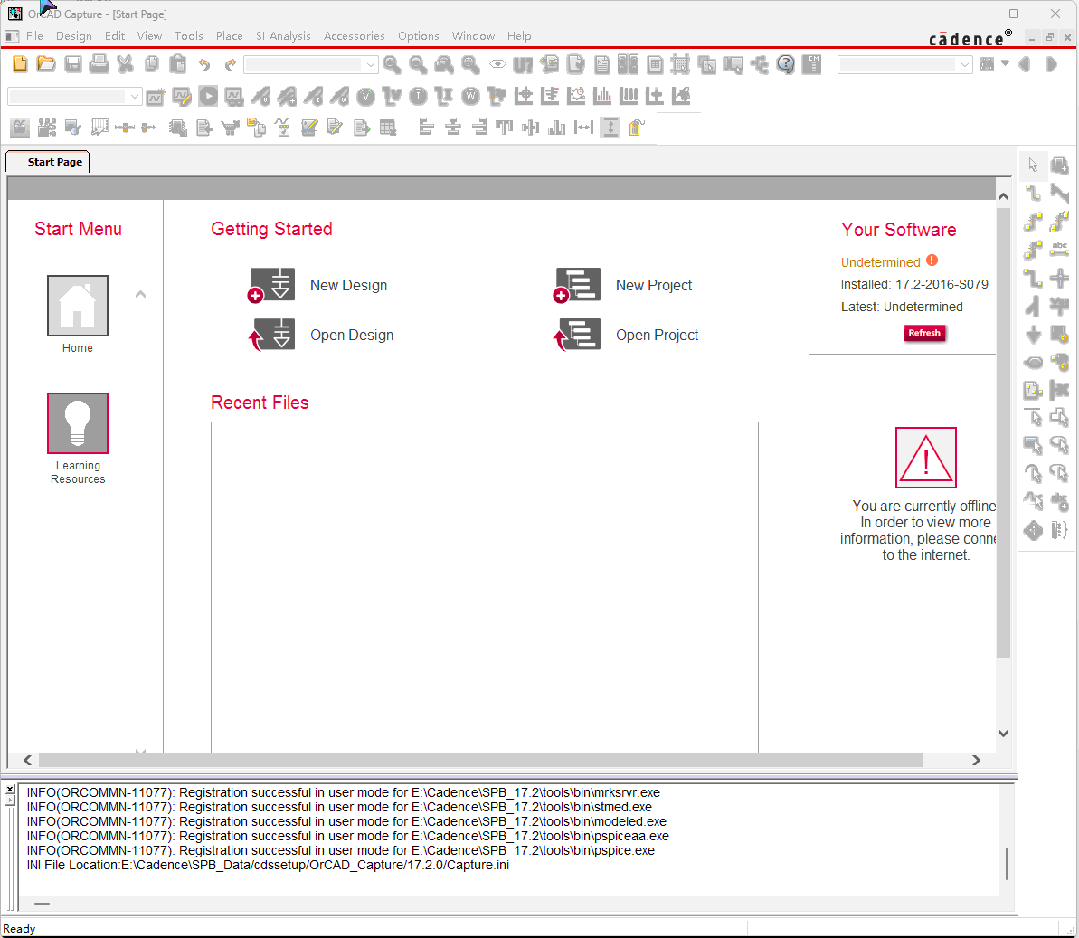Click the Open folder toolbar icon
The width and height of the screenshot is (1079, 938).
point(46,65)
